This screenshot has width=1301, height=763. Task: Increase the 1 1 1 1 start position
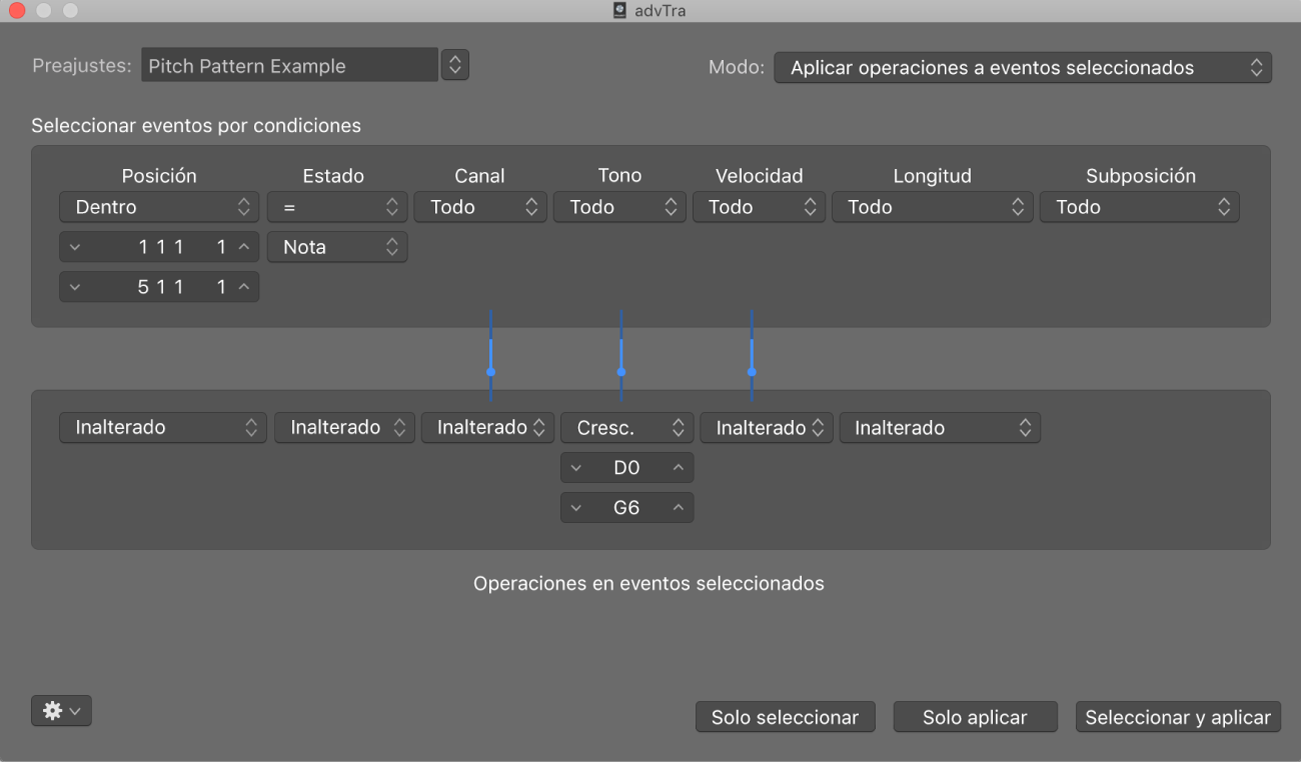point(244,247)
